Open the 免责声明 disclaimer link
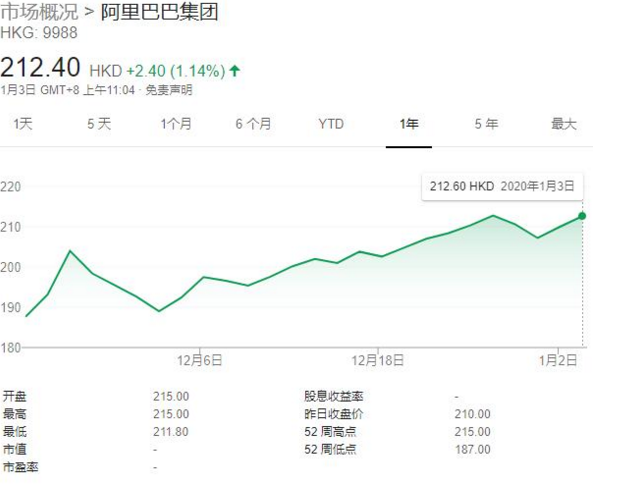 [x=169, y=90]
